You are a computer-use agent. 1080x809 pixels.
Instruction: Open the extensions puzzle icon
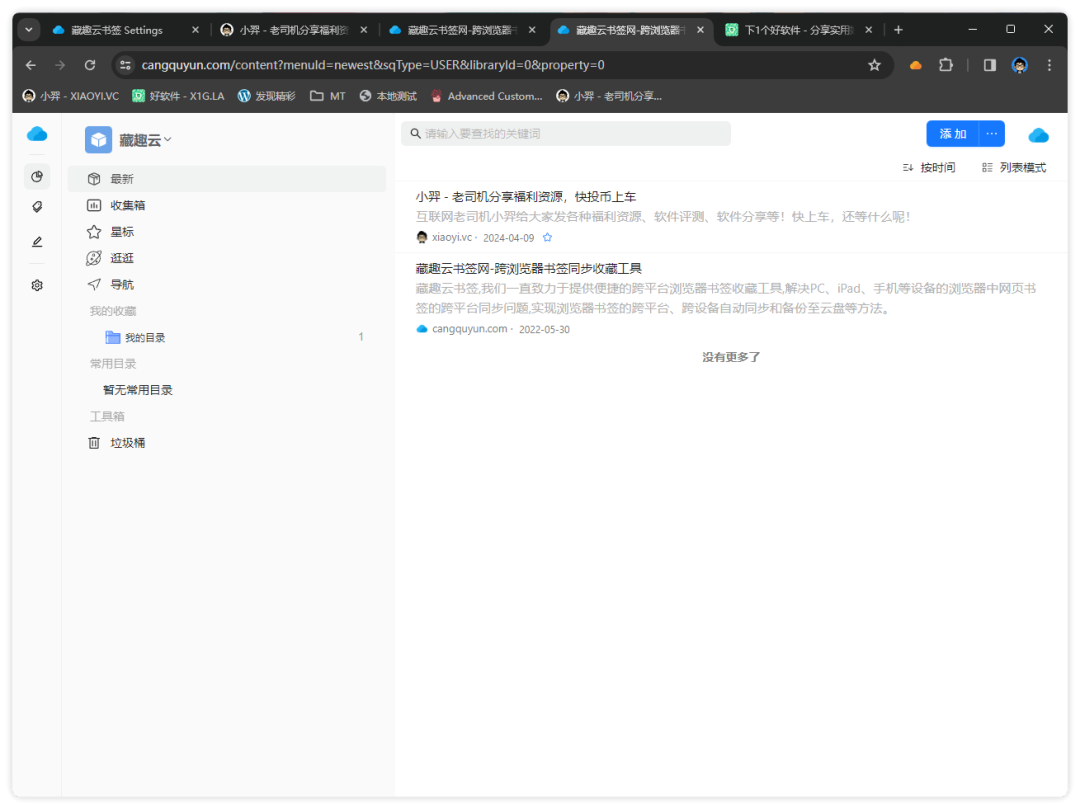(946, 65)
